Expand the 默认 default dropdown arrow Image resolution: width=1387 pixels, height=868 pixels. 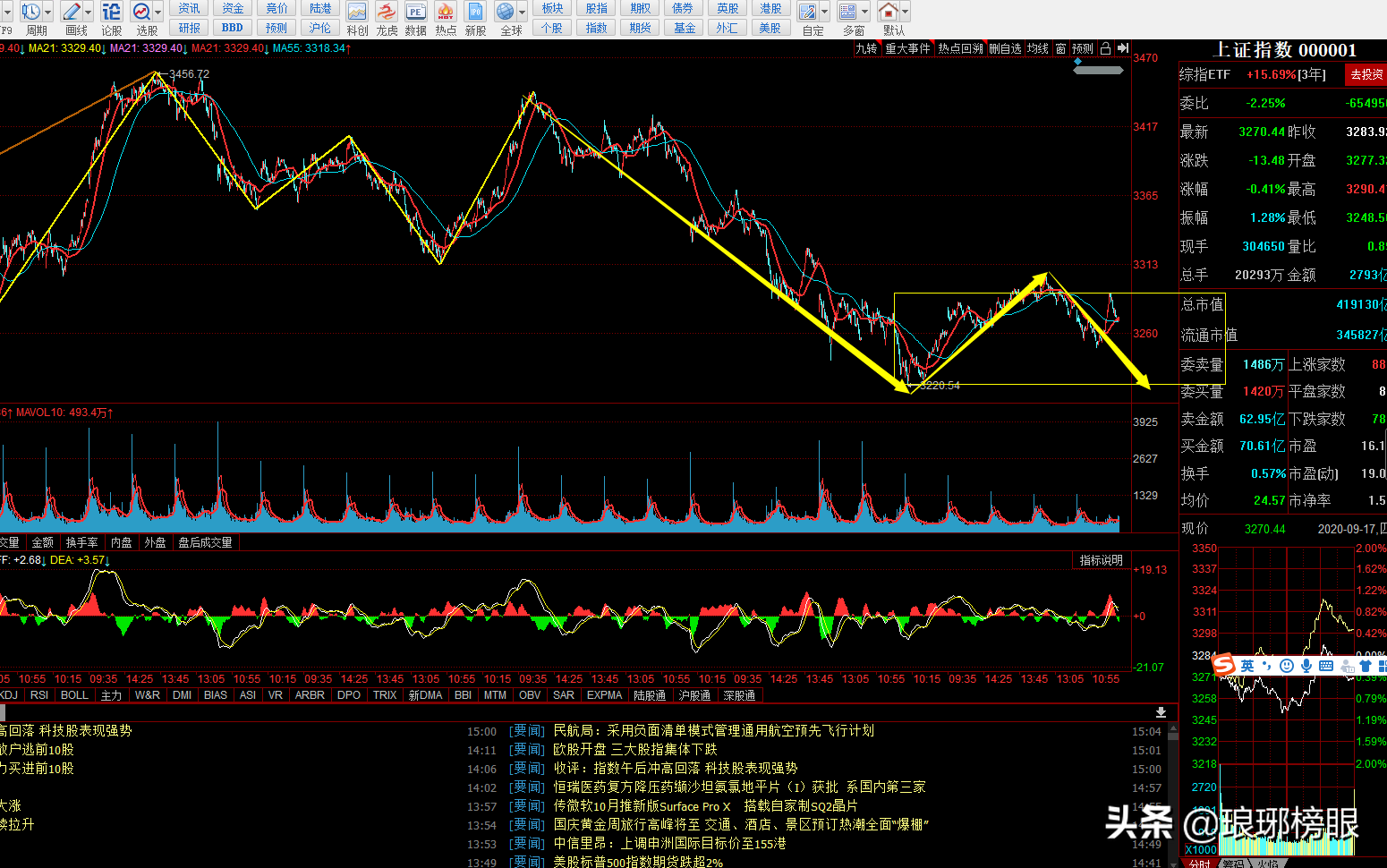pos(905,12)
